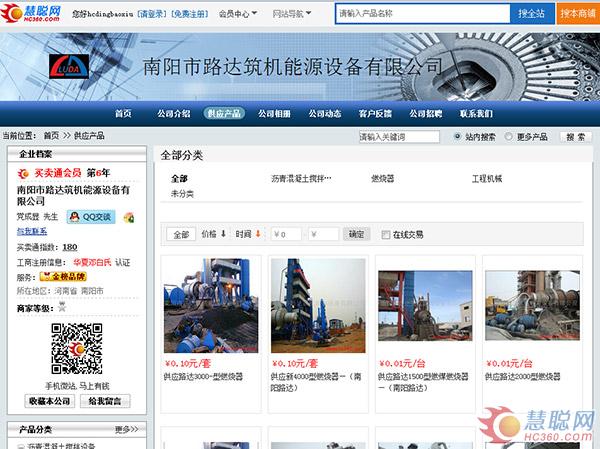
Task: Focus the minimum price field
Action: [286, 234]
